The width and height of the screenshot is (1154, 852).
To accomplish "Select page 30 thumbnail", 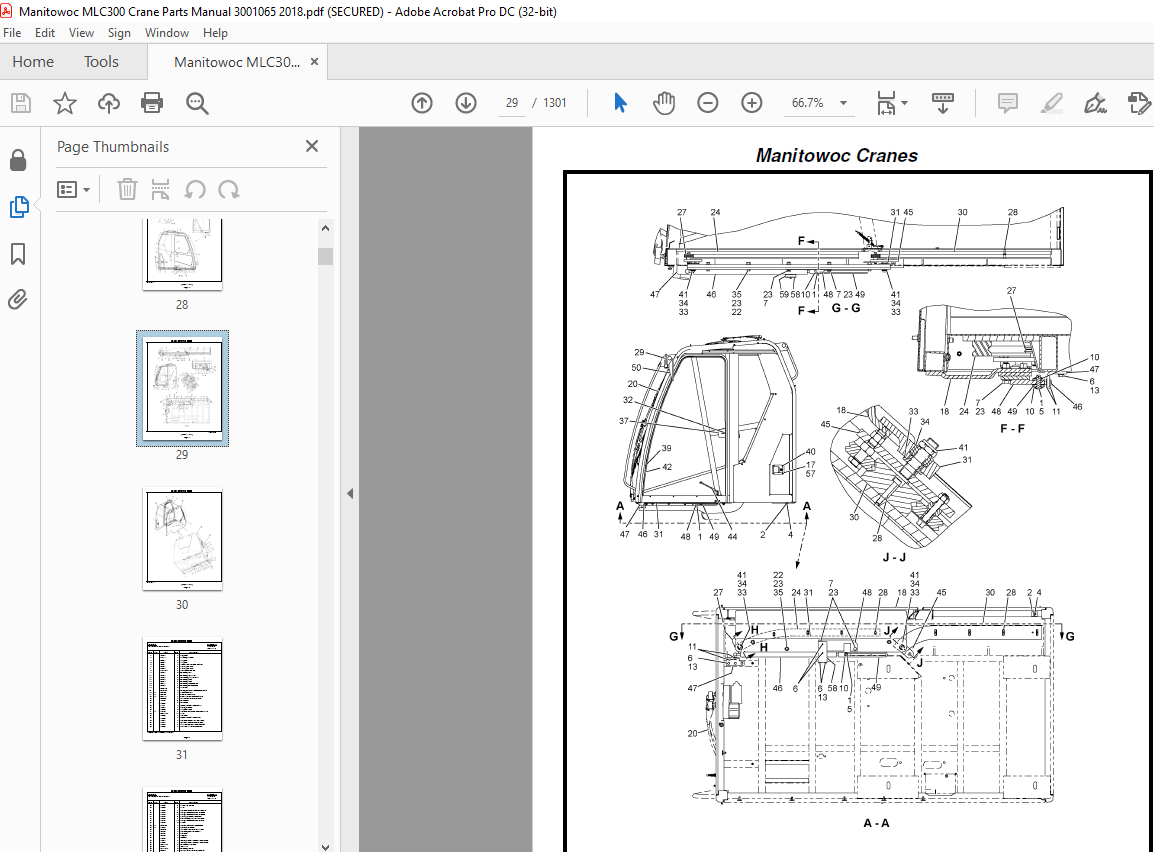I will point(183,539).
